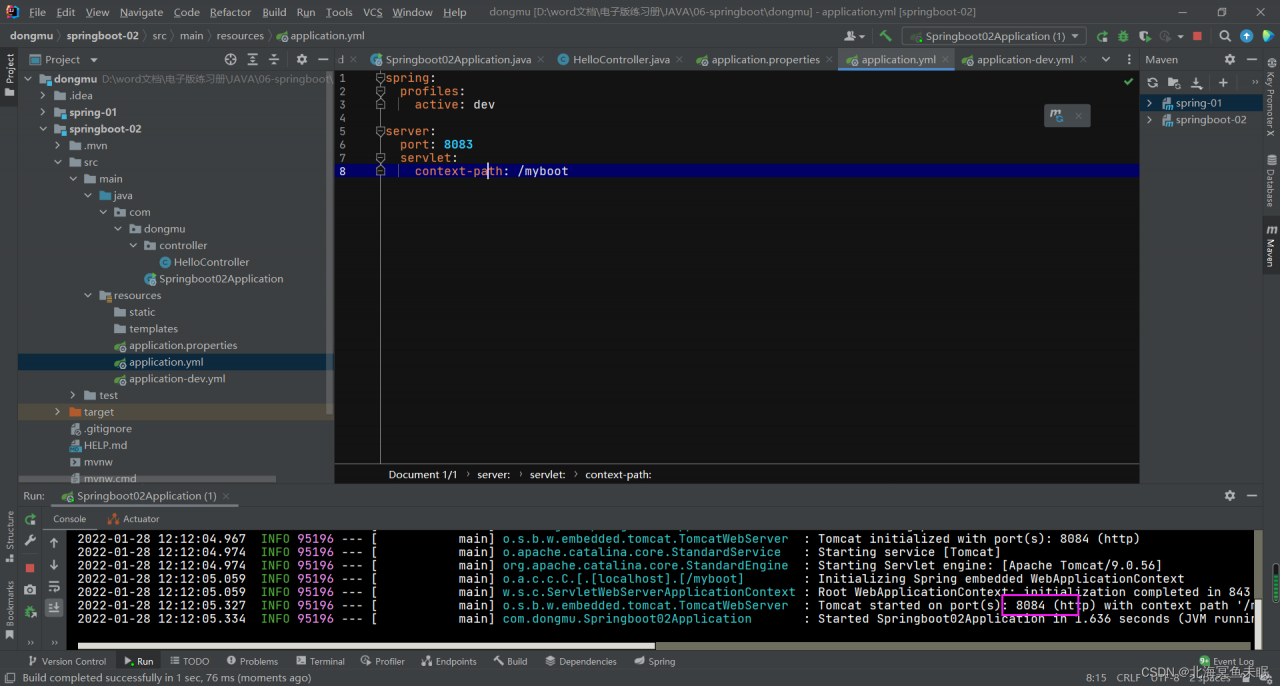
Task: Fold the spring block on line 1
Action: [380, 77]
